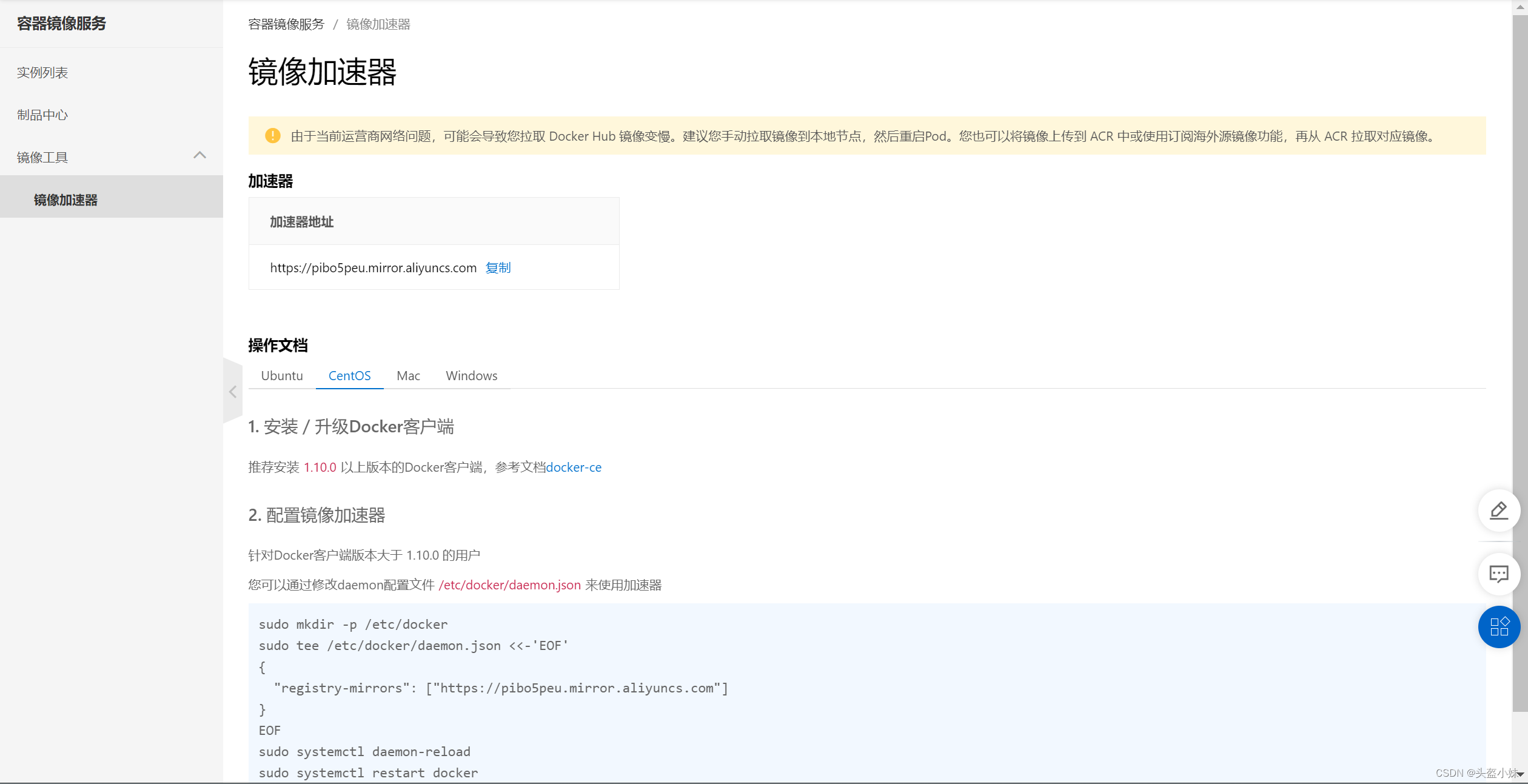Click scrollbar up arrow at top right
Screen dimensions: 1528x784
[1520, 6]
